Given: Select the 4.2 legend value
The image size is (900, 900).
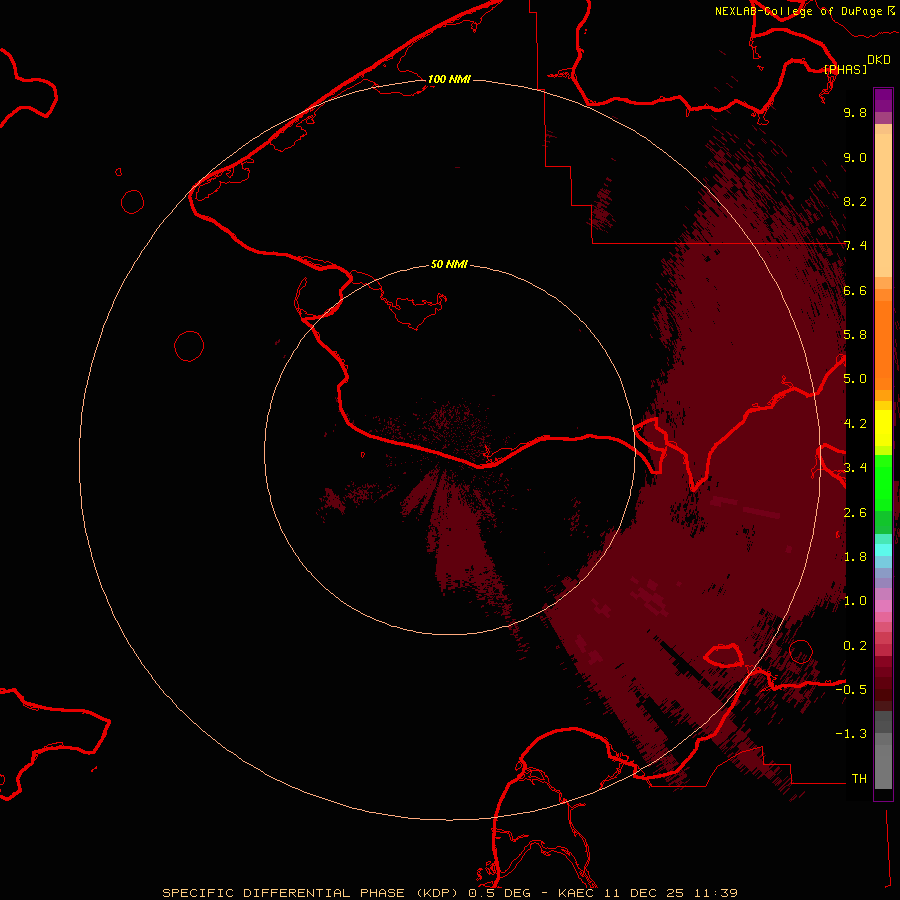Looking at the screenshot, I should 855,424.
